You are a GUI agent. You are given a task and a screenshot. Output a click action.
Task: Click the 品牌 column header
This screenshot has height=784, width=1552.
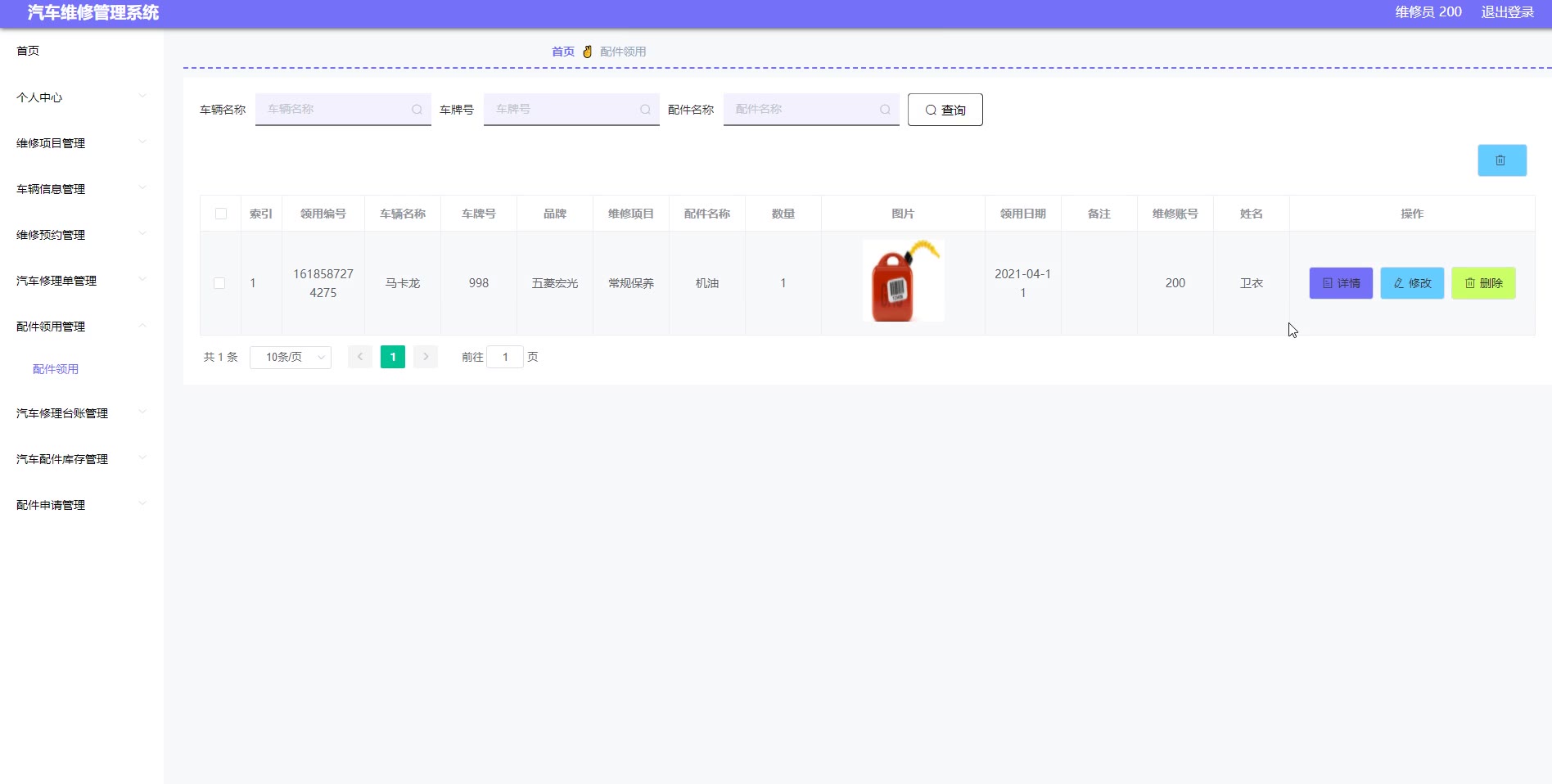(x=555, y=214)
